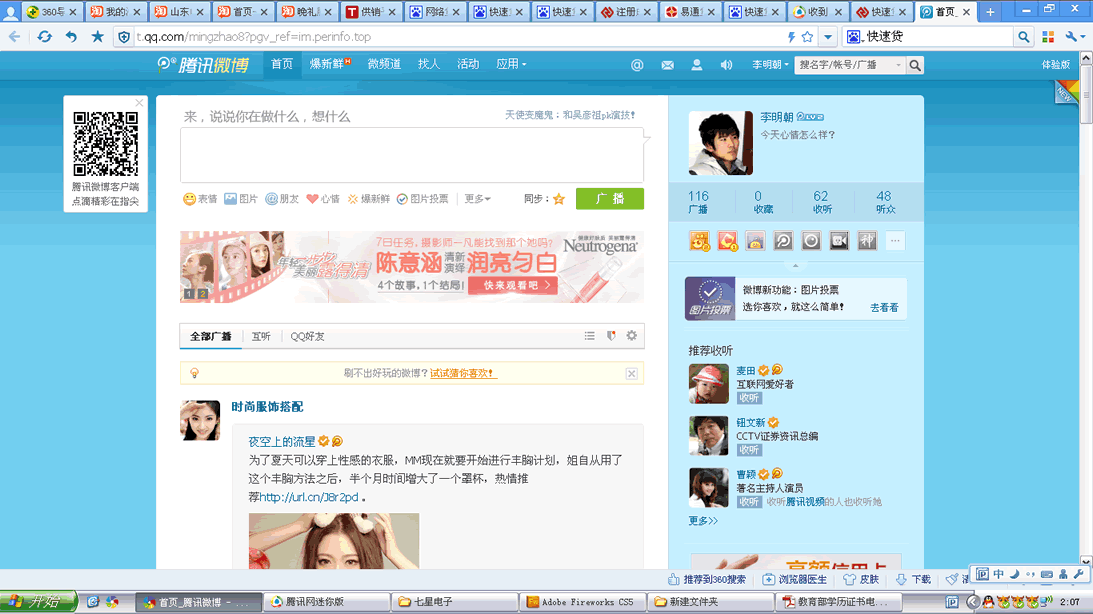Switch feed to list view icon
1093x614 pixels.
[590, 336]
